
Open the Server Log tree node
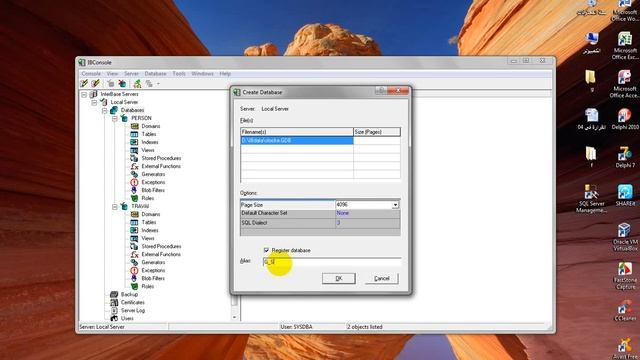[133, 310]
